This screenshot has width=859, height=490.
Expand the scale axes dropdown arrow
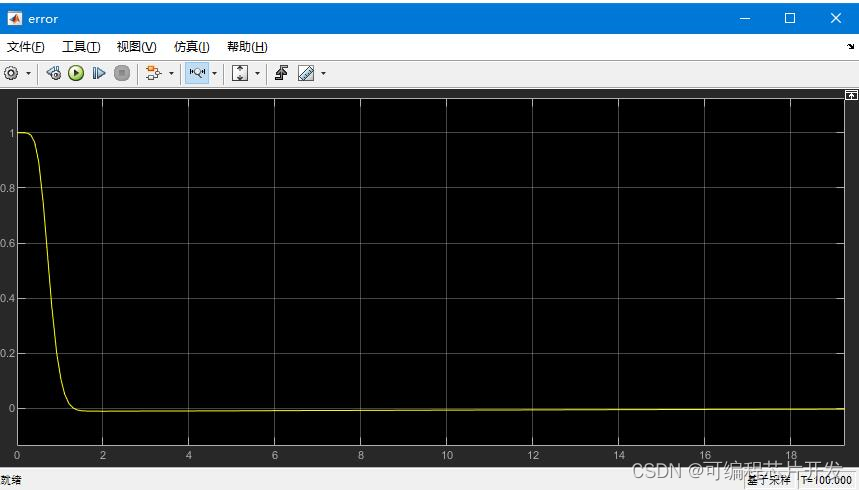click(x=257, y=73)
